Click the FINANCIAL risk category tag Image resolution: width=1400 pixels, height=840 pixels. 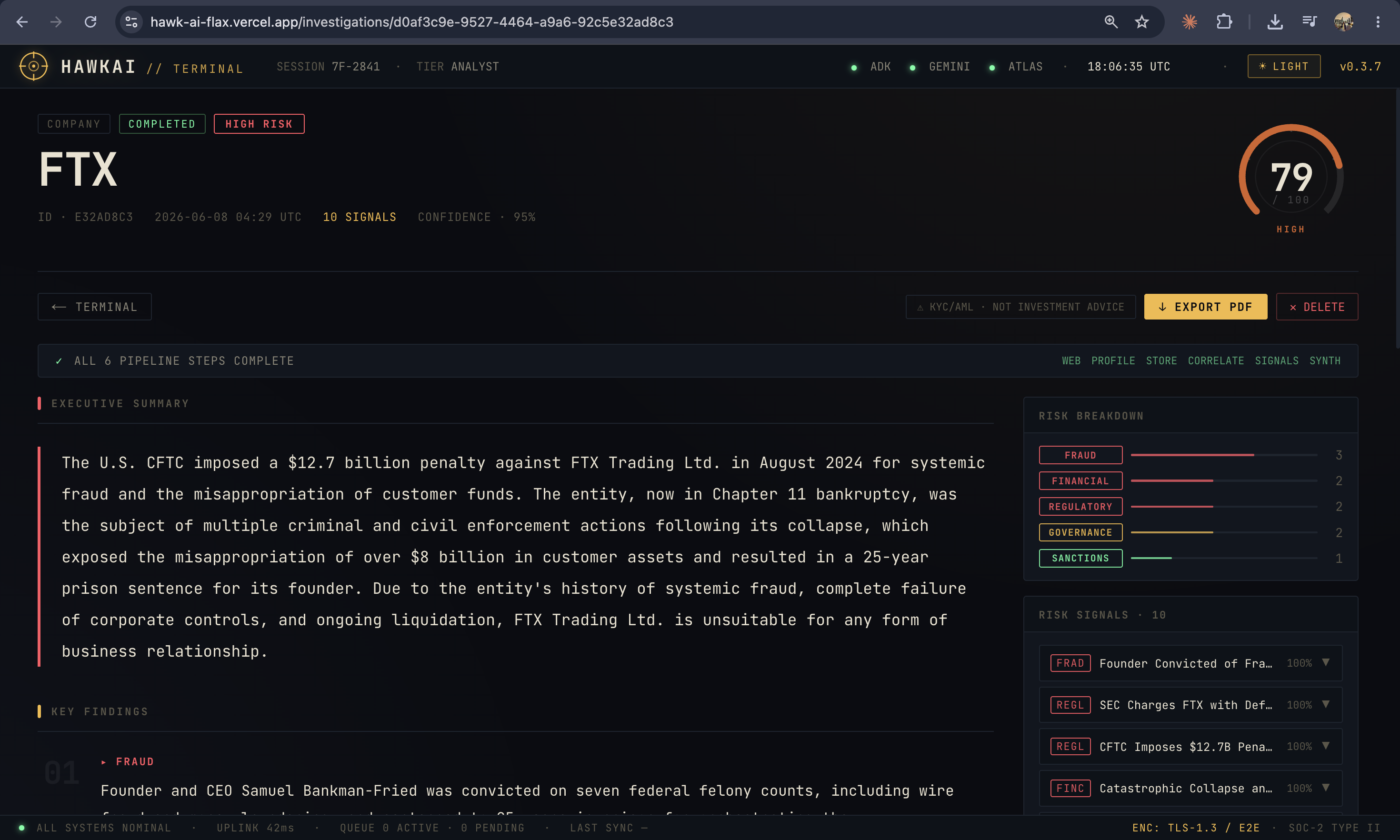click(1080, 480)
